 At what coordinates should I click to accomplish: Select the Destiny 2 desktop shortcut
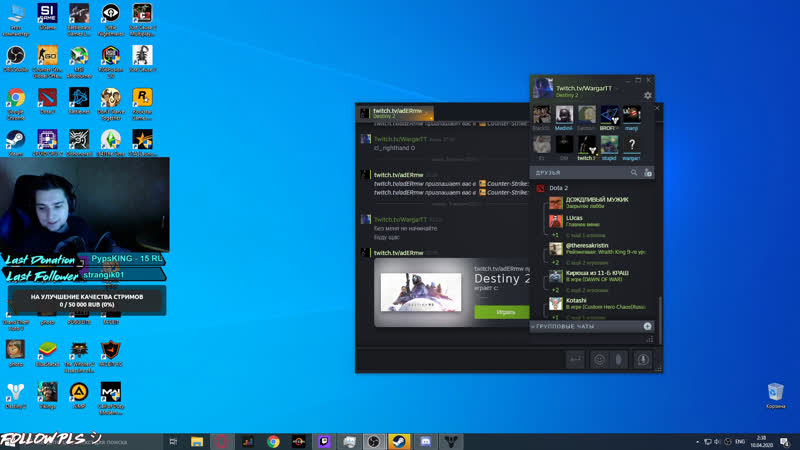pos(15,396)
